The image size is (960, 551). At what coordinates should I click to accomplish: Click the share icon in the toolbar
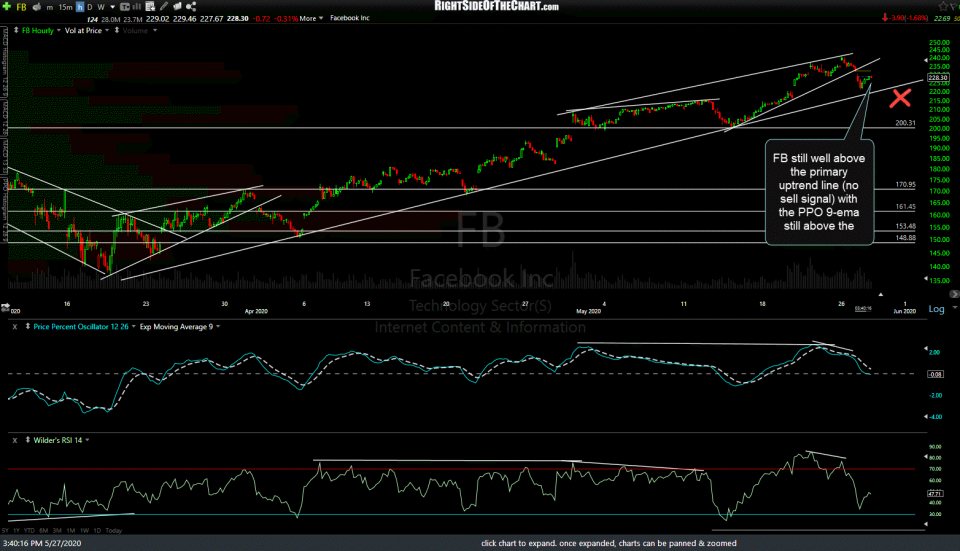(x=191, y=7)
